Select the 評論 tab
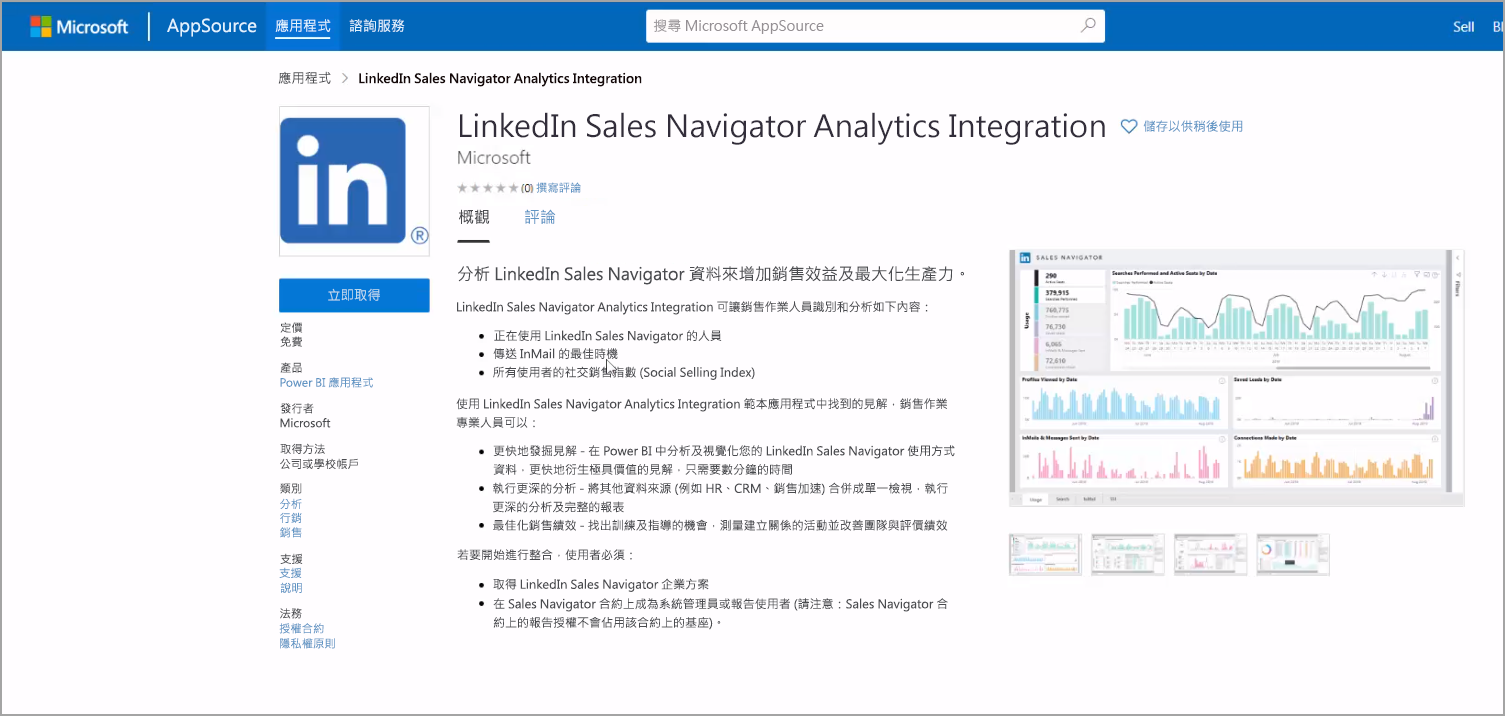The image size is (1505, 716). [x=540, y=217]
